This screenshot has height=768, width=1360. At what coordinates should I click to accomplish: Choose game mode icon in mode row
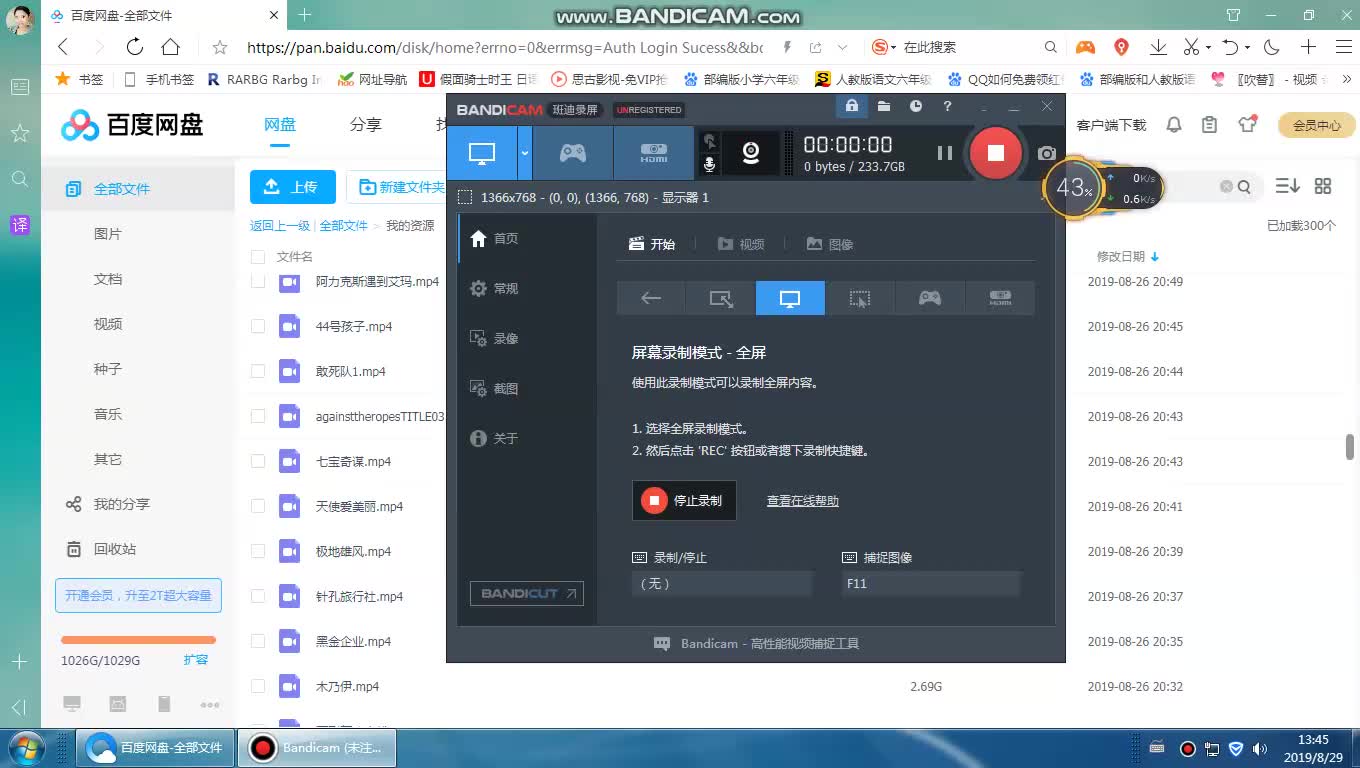point(930,298)
